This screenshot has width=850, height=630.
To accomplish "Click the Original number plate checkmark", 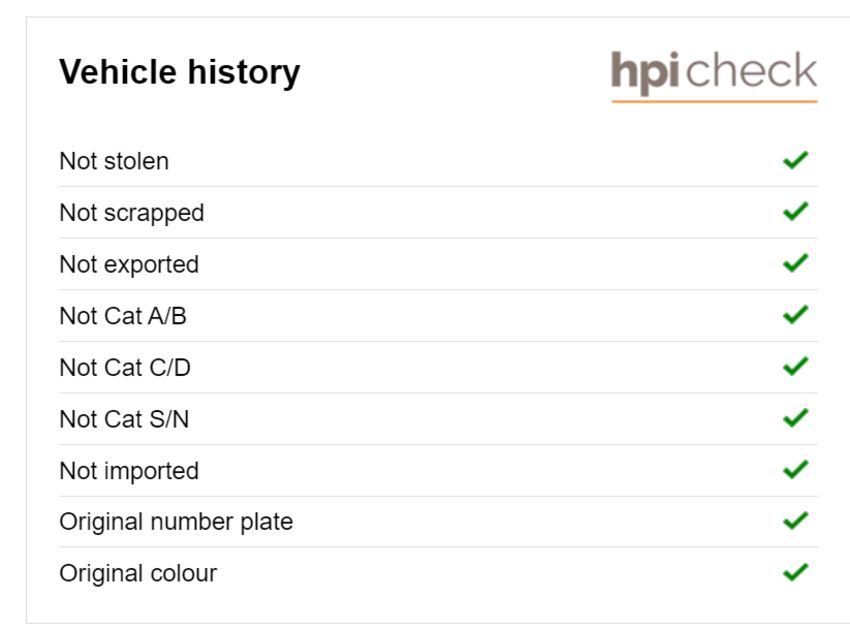I will click(x=795, y=521).
